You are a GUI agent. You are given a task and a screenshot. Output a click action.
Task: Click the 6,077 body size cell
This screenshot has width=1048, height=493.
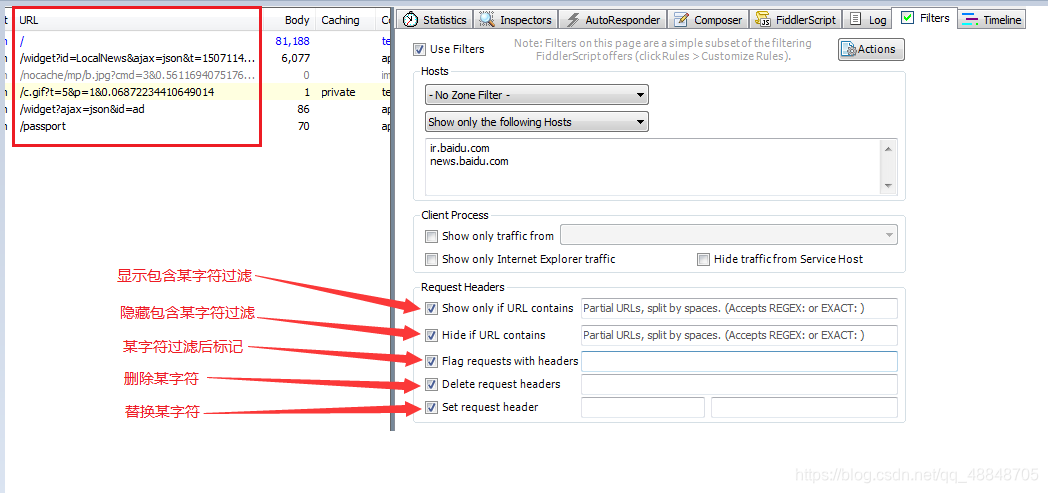click(295, 58)
